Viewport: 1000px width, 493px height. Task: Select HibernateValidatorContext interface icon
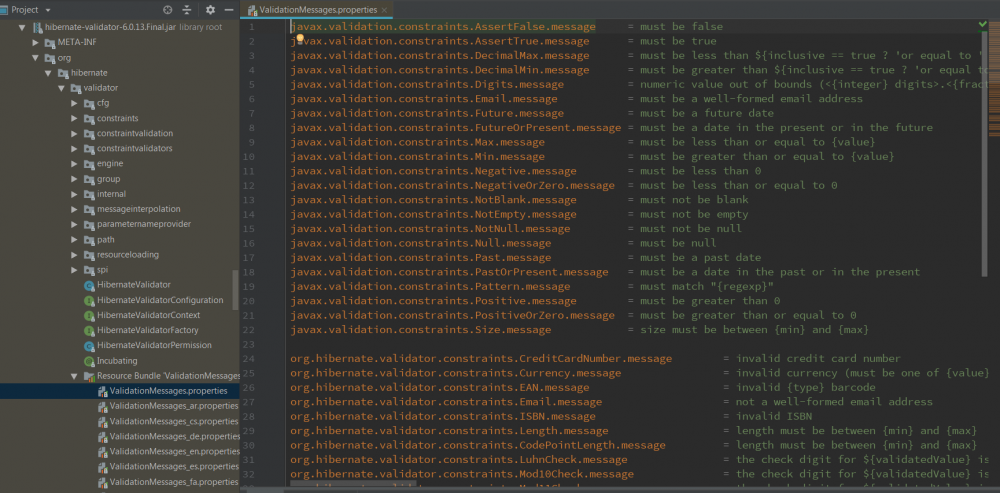tap(89, 315)
